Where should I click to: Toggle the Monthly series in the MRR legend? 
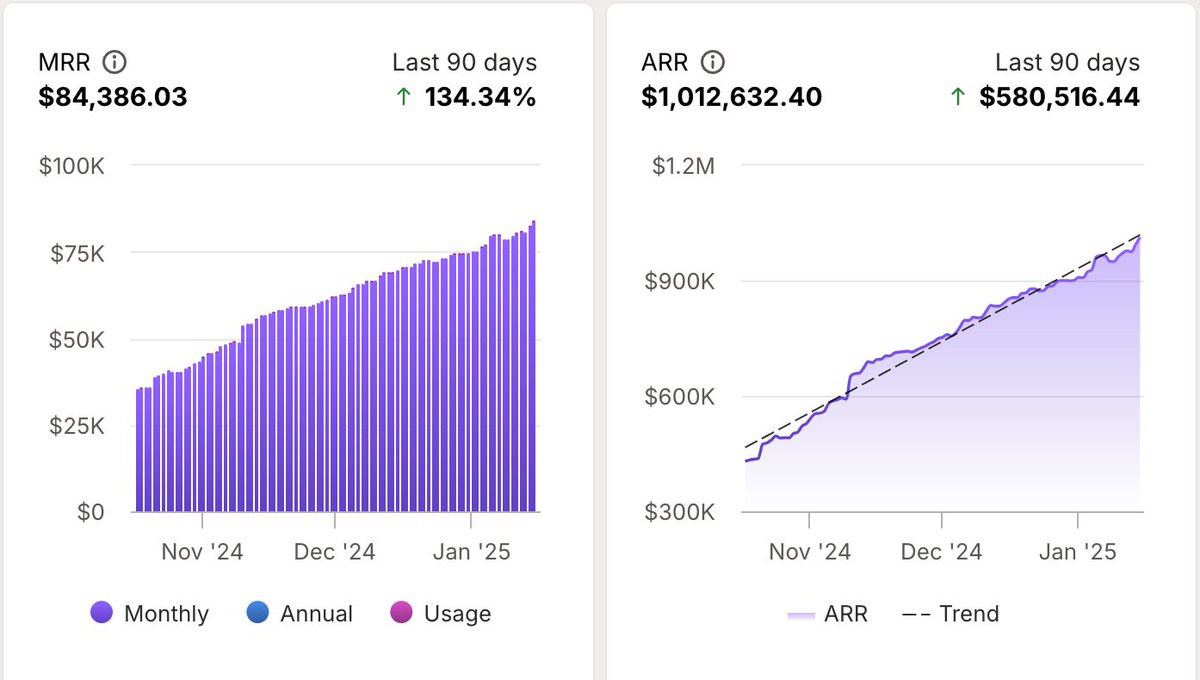[x=149, y=613]
